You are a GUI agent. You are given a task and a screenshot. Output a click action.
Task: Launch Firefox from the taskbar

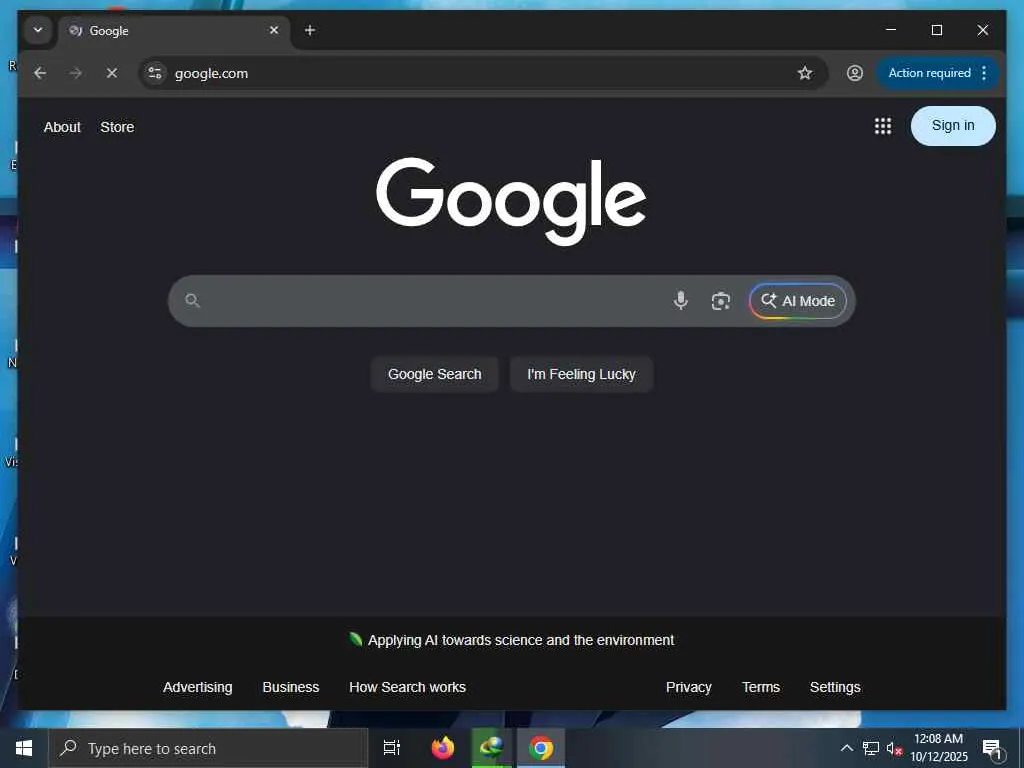point(443,748)
